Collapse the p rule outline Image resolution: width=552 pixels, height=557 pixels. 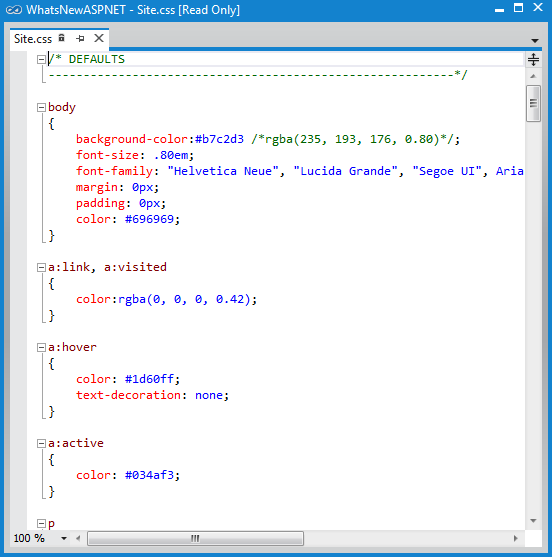tap(41, 523)
